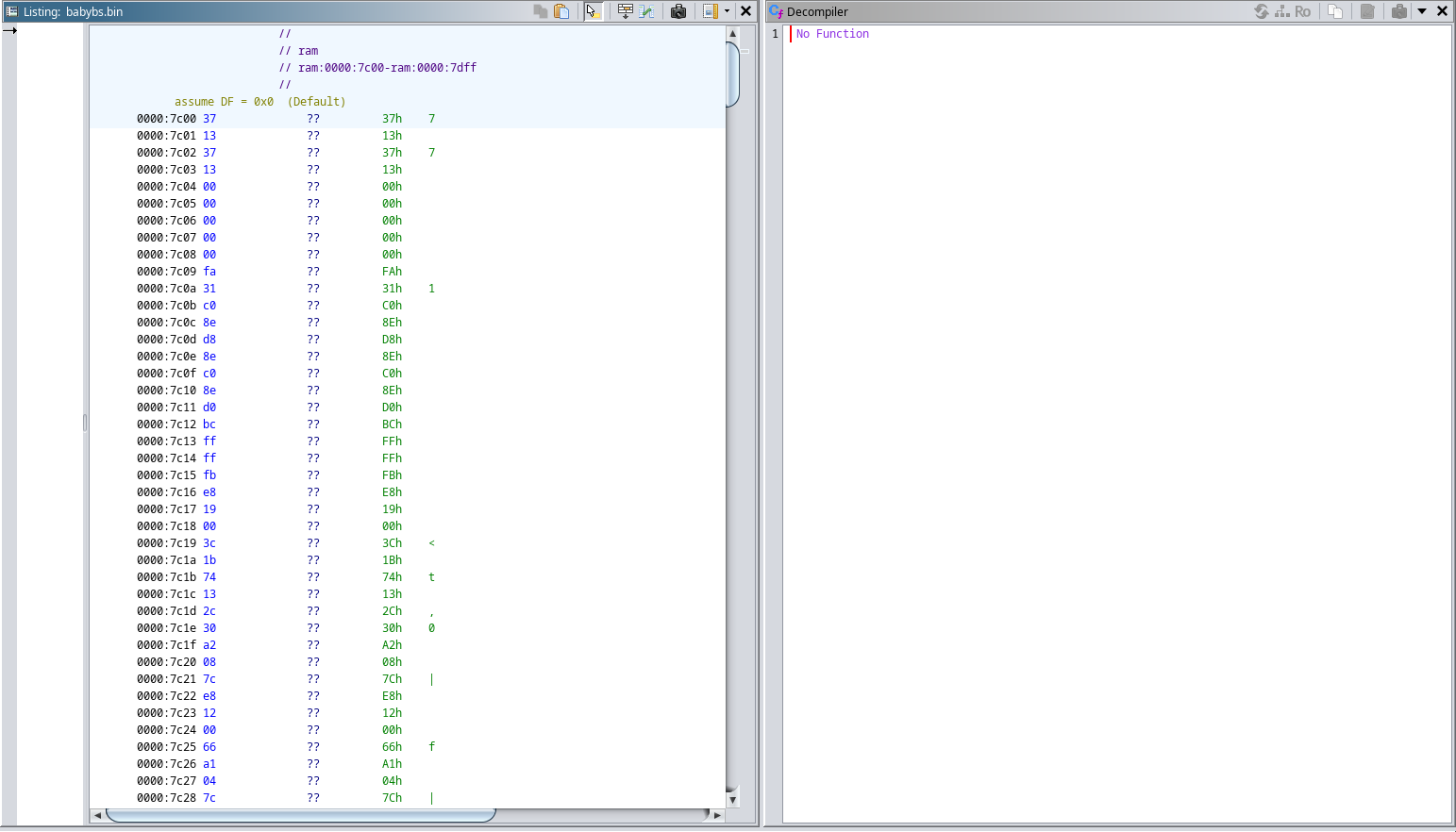Click byte value e8 at address 0000:7c16

(209, 492)
